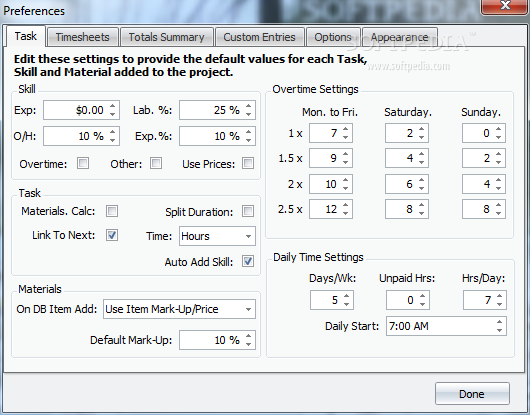This screenshot has height=415, width=530.
Task: Tick the Split Duration checkbox
Action: 248,211
